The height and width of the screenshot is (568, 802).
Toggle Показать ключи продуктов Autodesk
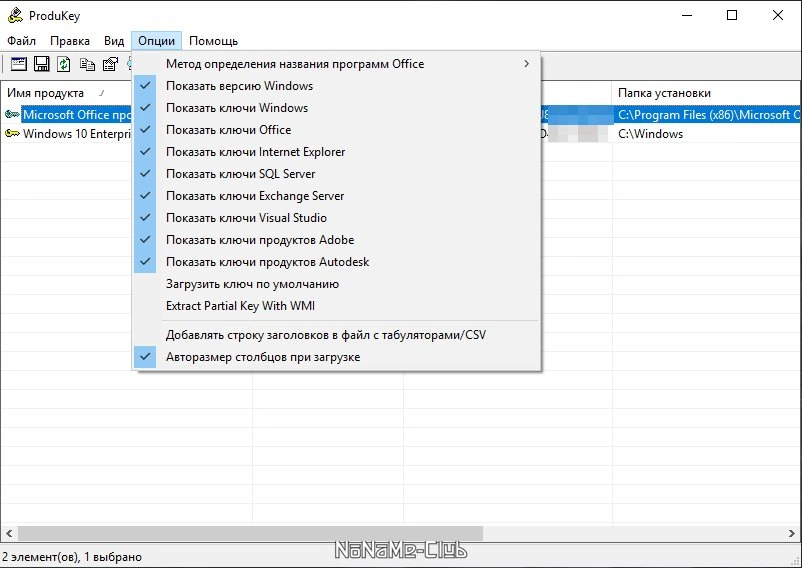point(337,262)
